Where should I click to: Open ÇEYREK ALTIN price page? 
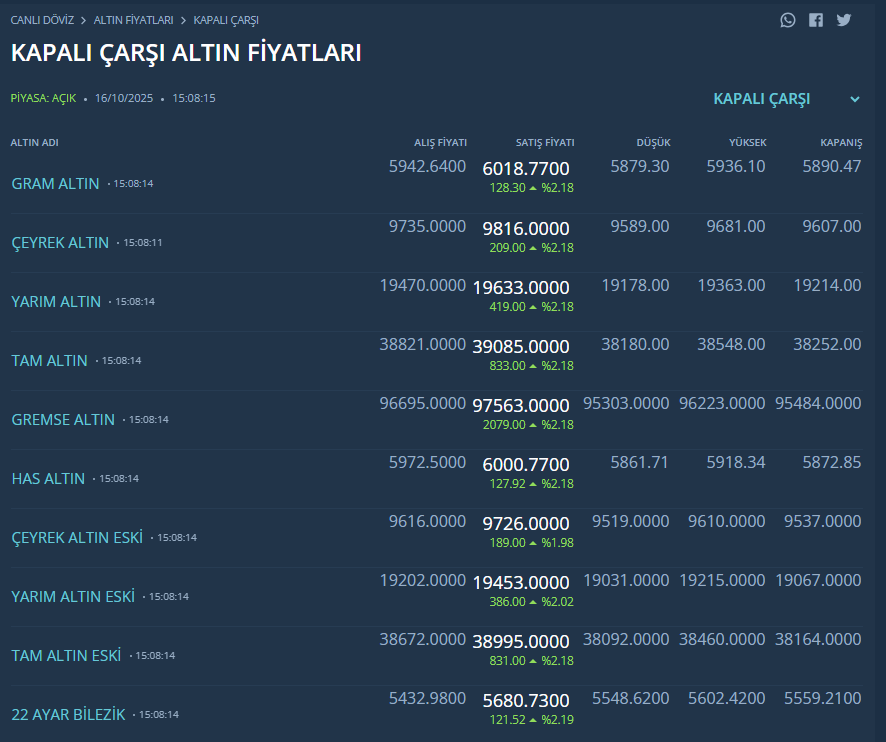pyautogui.click(x=60, y=243)
